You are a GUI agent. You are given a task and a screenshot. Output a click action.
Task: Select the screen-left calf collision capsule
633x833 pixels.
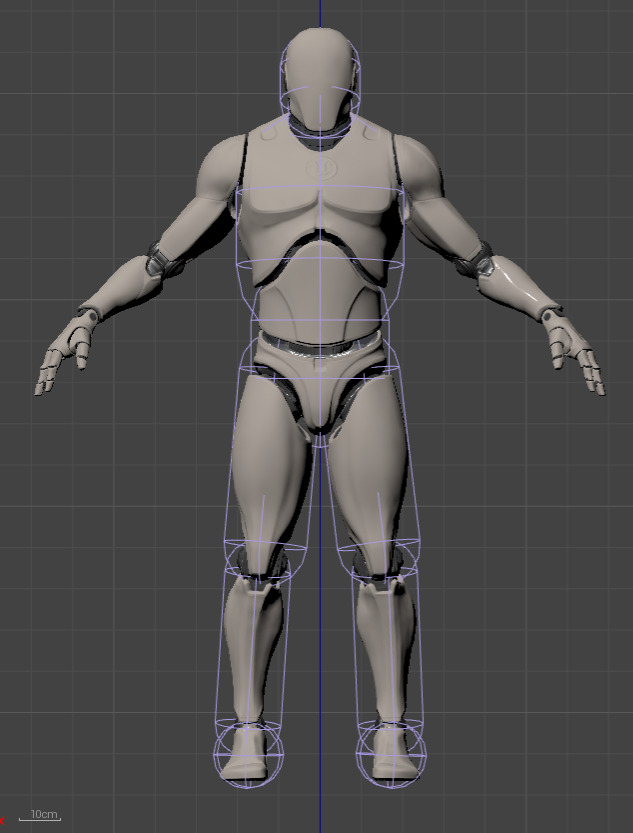(x=253, y=648)
